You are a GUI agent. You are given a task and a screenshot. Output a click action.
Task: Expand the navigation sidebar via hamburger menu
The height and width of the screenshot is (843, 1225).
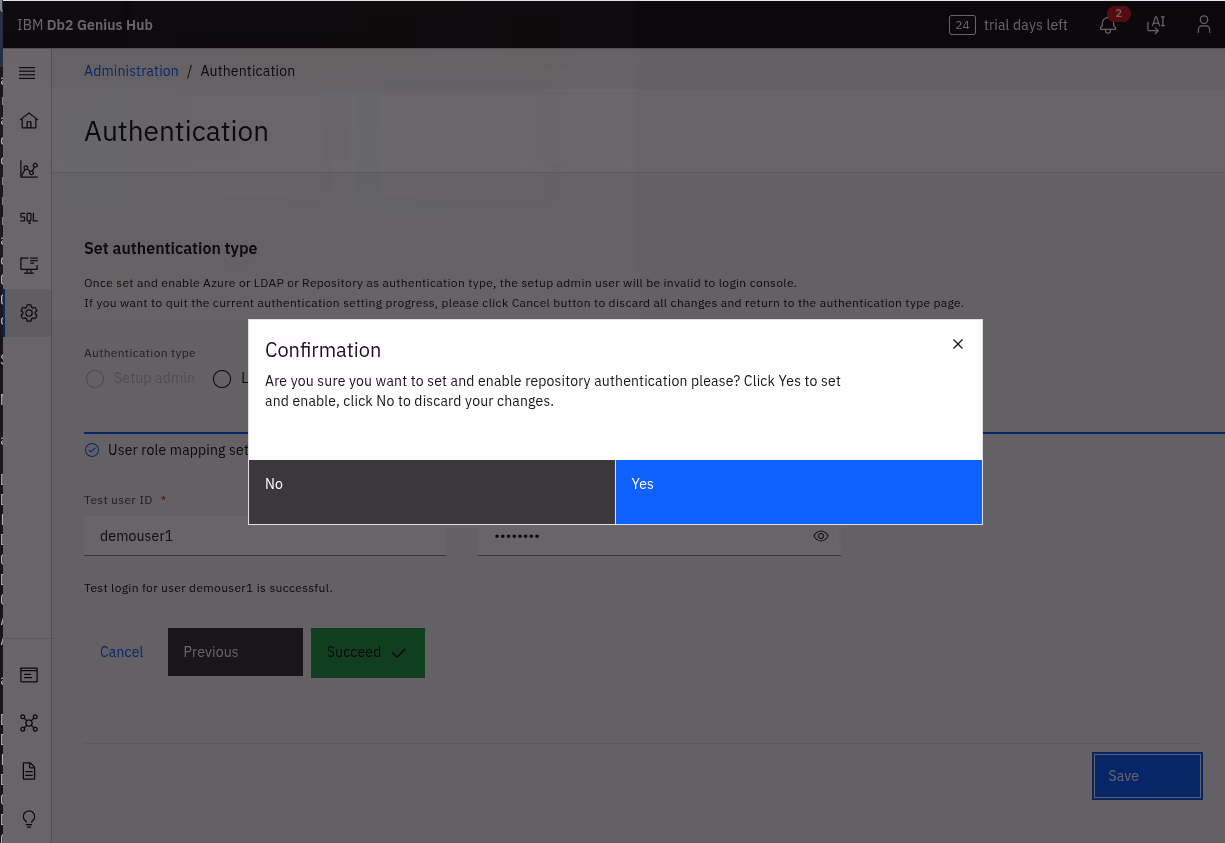coord(27,72)
